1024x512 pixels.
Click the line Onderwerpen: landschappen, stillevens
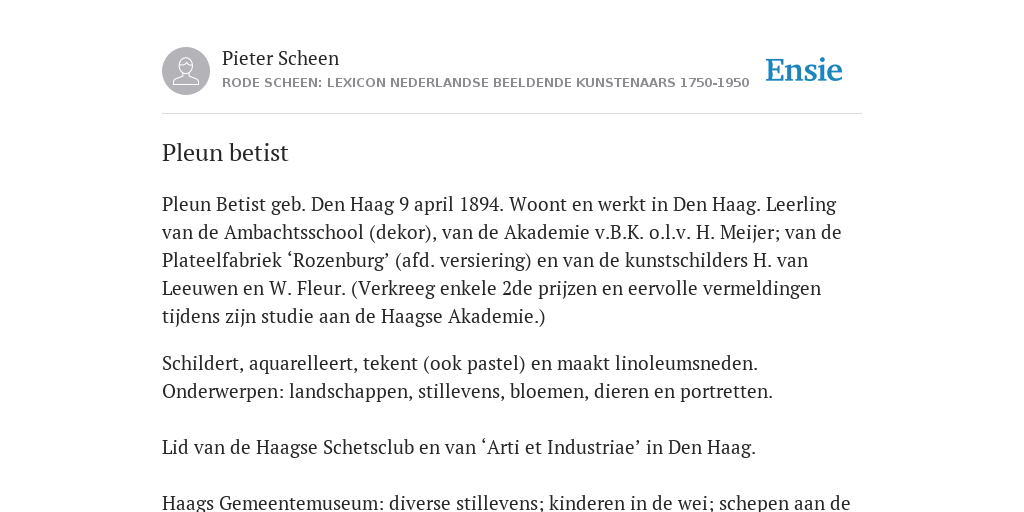pos(467,392)
